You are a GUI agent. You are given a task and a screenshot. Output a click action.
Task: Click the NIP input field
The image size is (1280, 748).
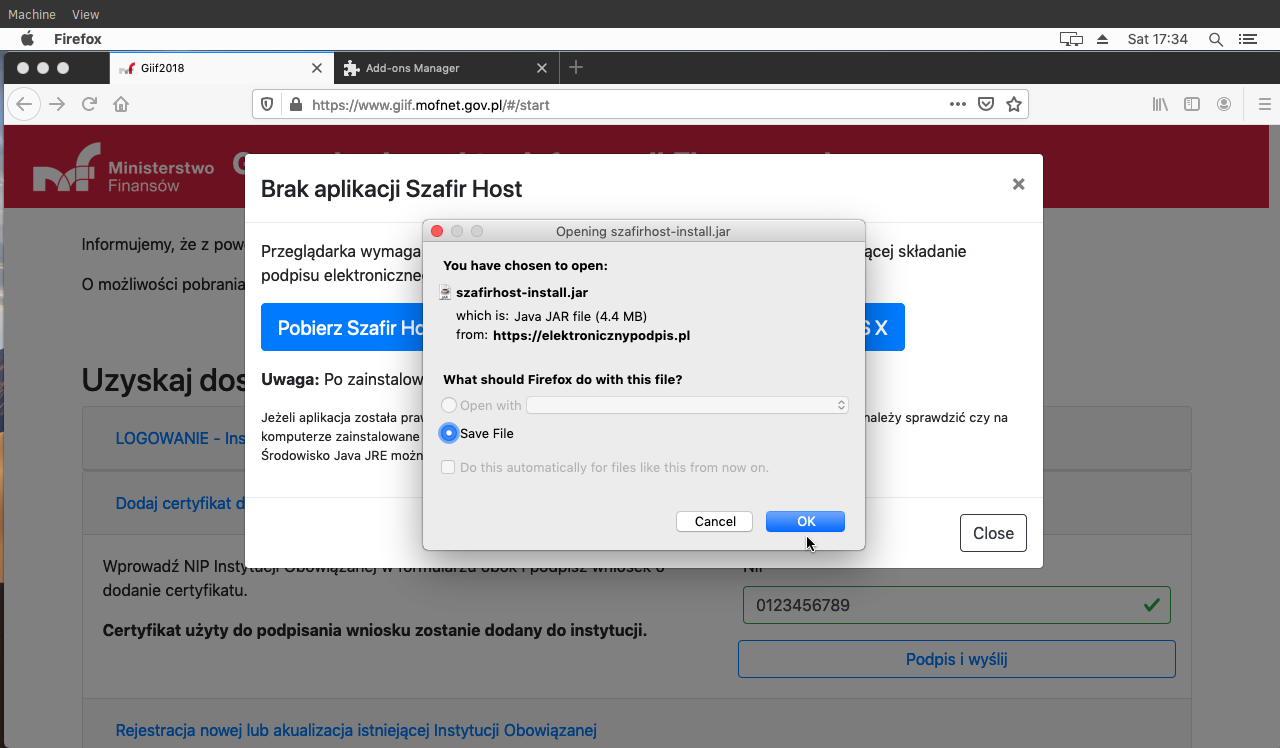click(940, 605)
